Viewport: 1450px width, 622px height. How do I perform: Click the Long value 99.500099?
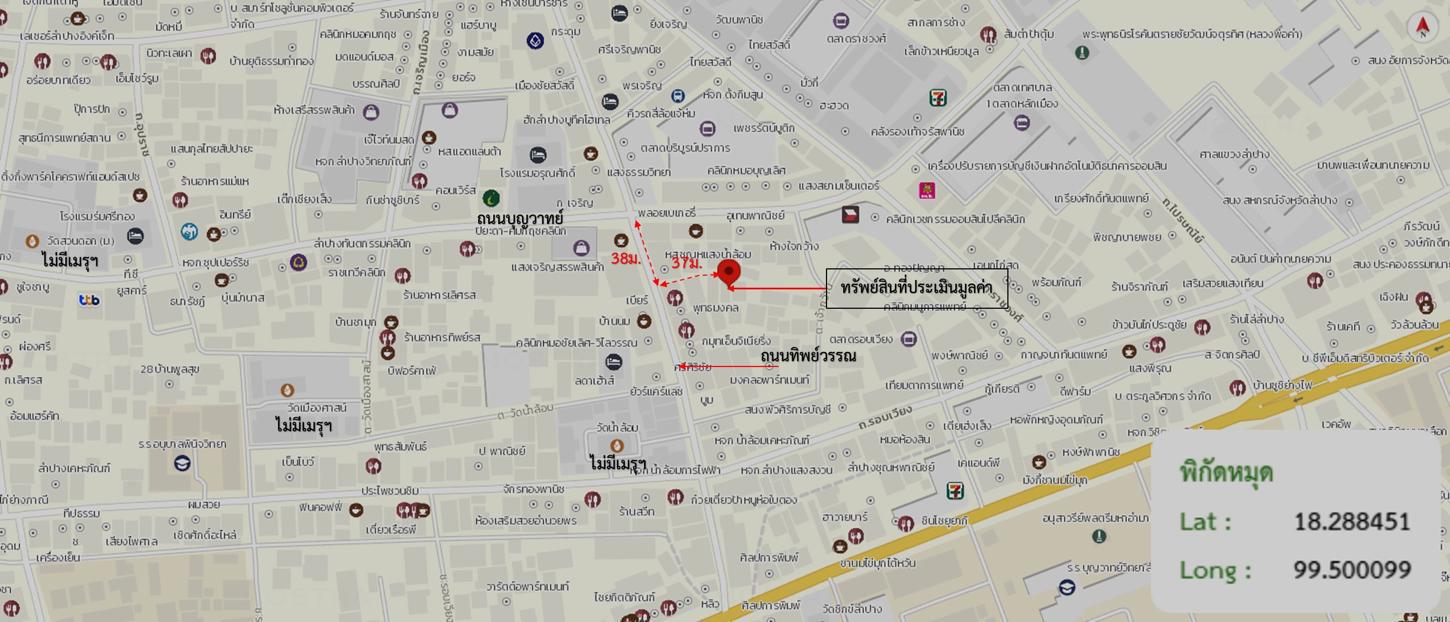coord(1352,569)
